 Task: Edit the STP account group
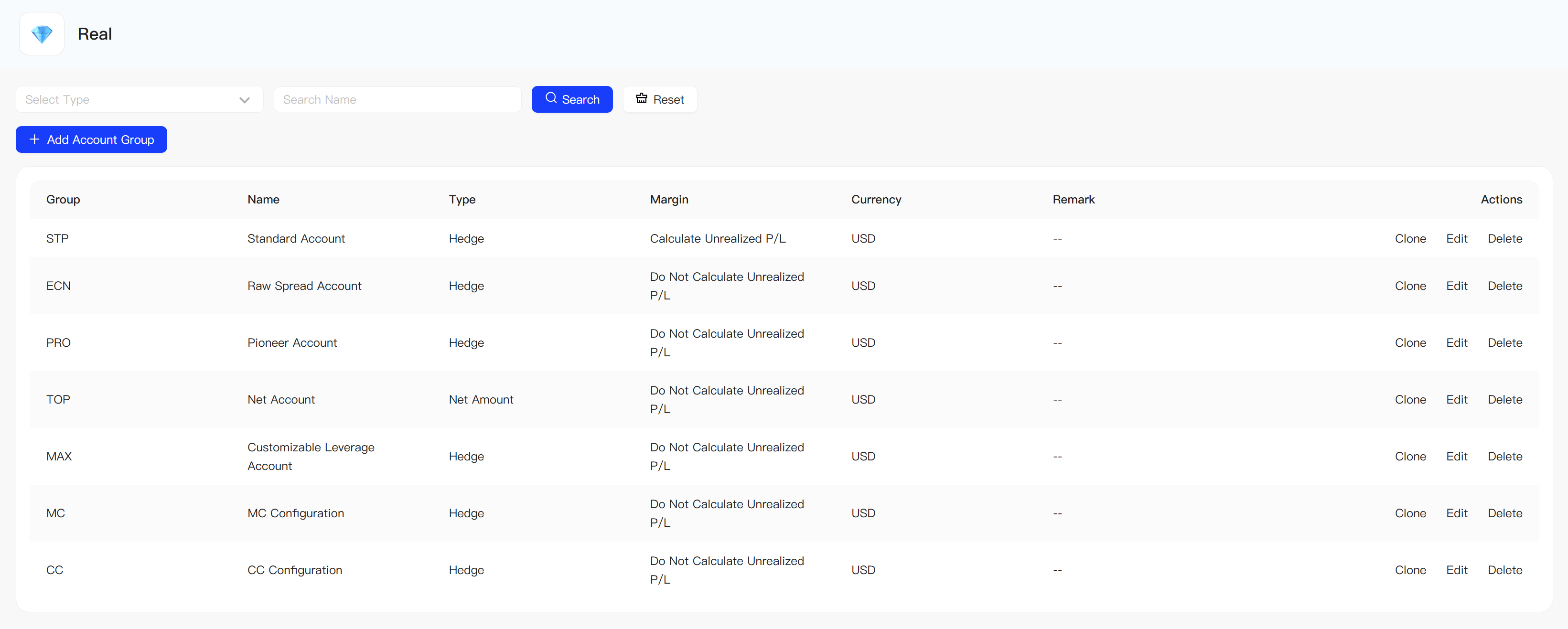[1457, 238]
